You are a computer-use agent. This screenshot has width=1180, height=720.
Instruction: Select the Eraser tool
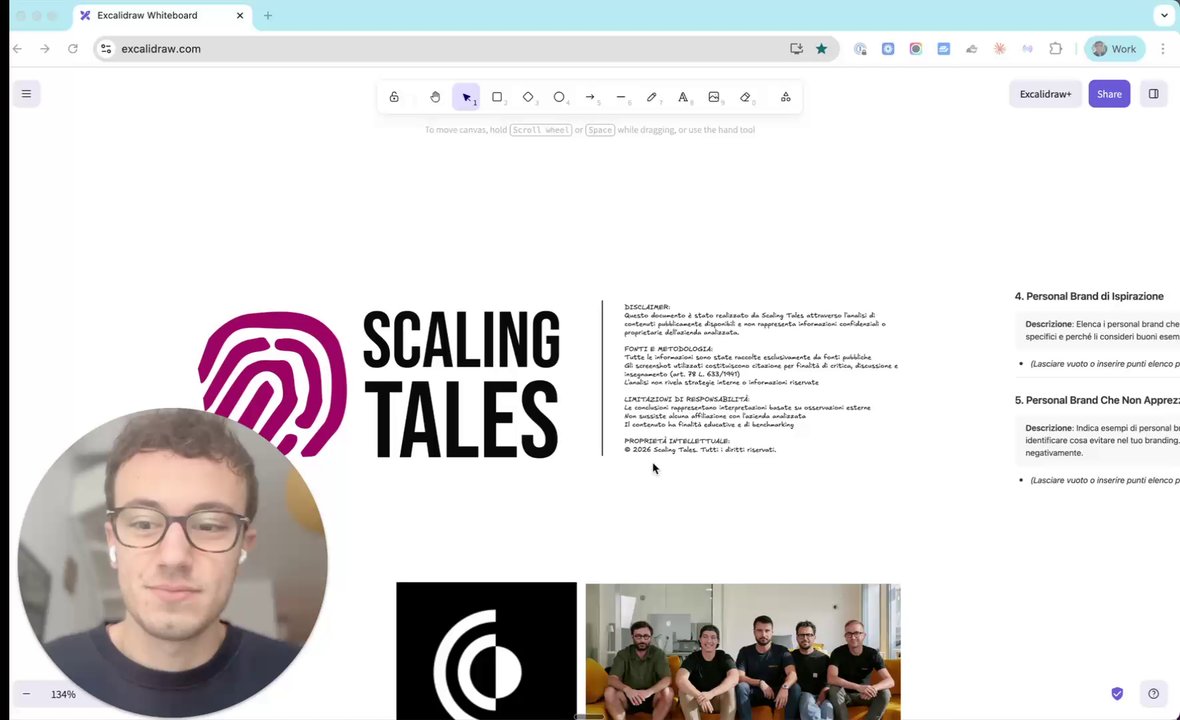tap(745, 97)
